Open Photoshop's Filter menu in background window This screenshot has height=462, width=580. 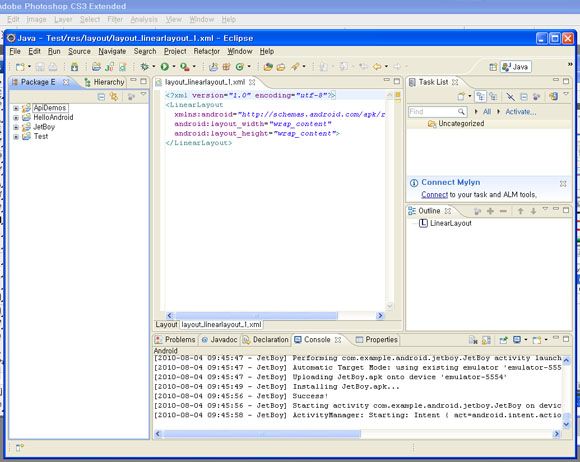115,19
